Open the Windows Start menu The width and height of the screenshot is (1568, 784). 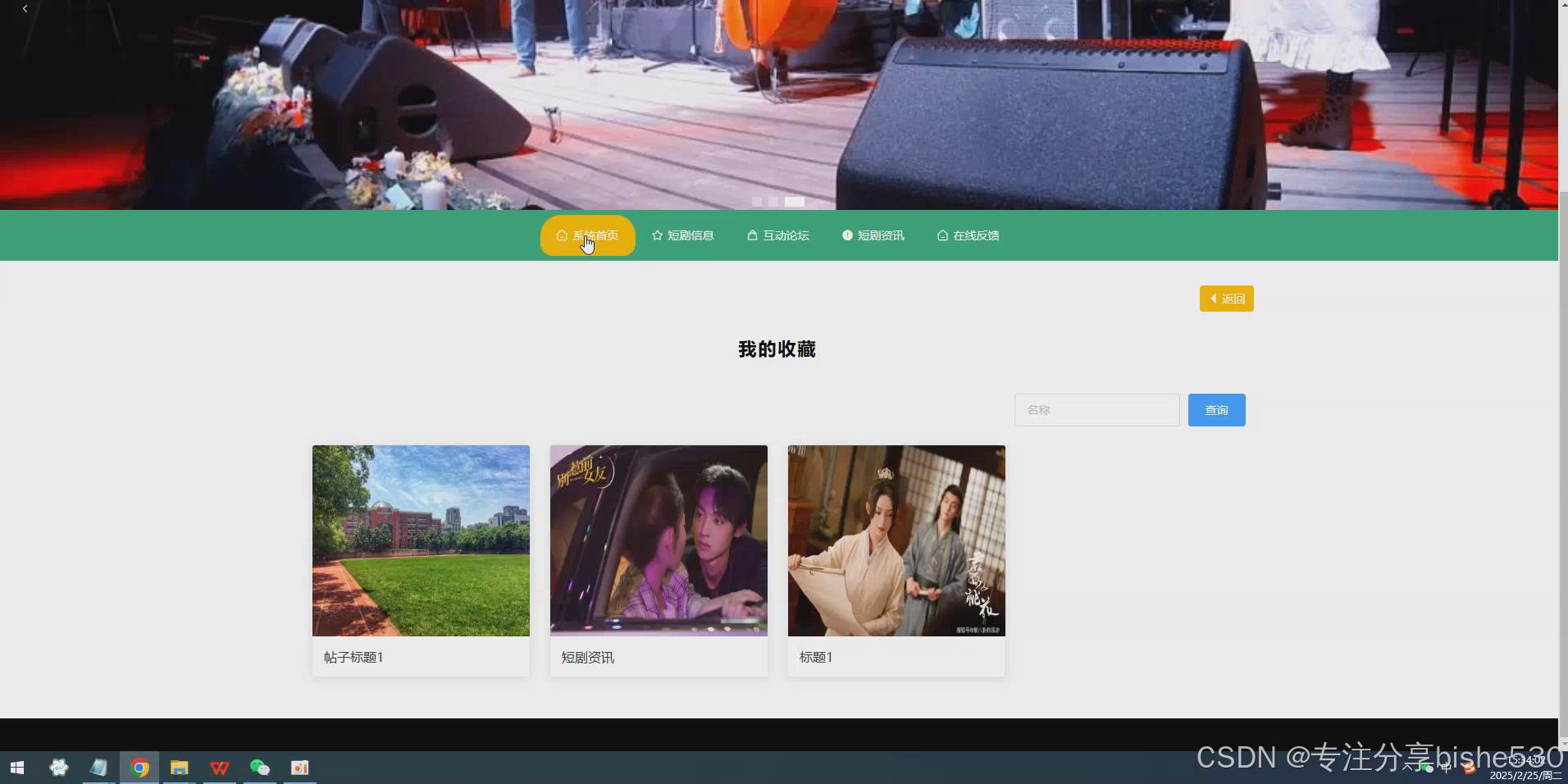17,768
